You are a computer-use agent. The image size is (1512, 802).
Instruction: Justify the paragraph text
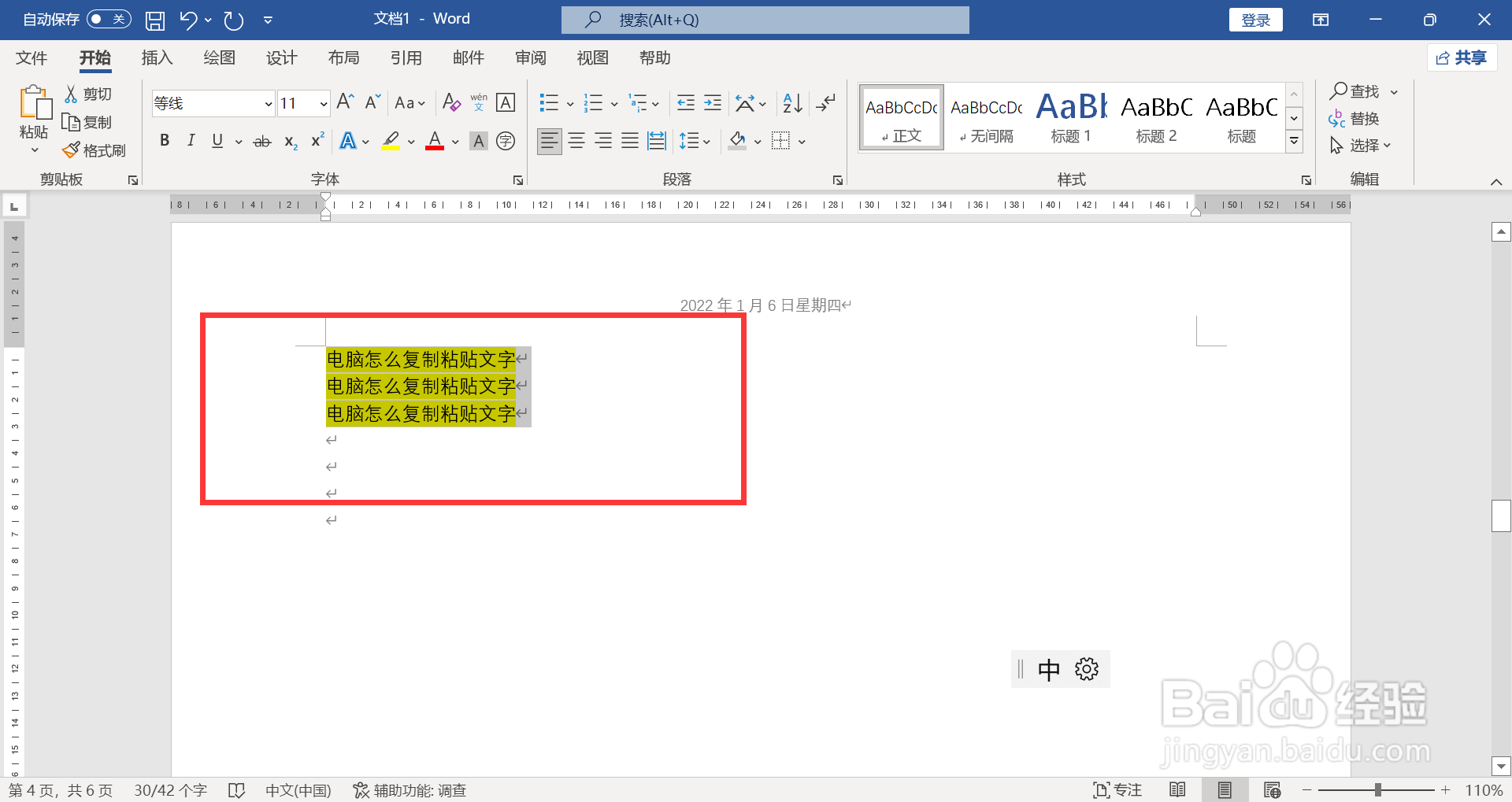click(630, 141)
